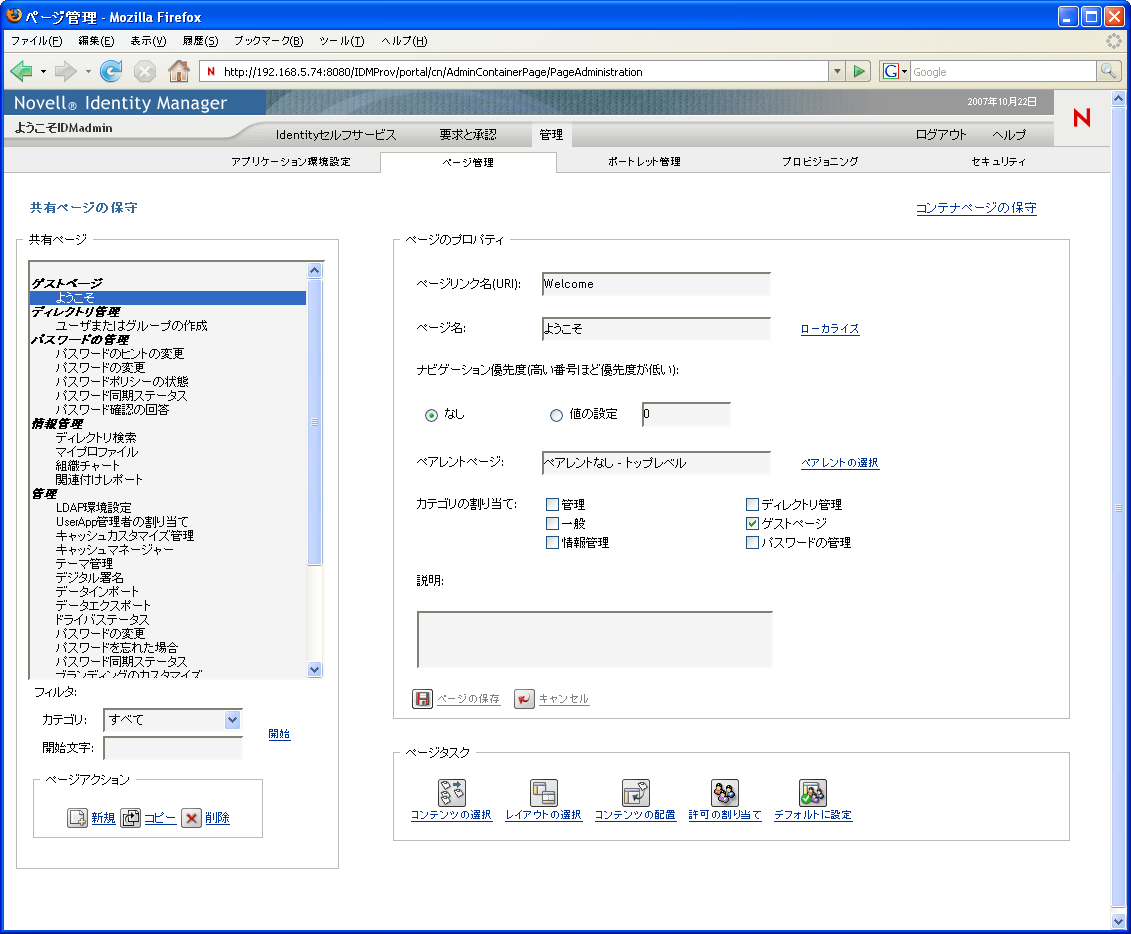Open the プロビジョニング subtab
Viewport: 1131px width, 934px height.
[x=820, y=162]
